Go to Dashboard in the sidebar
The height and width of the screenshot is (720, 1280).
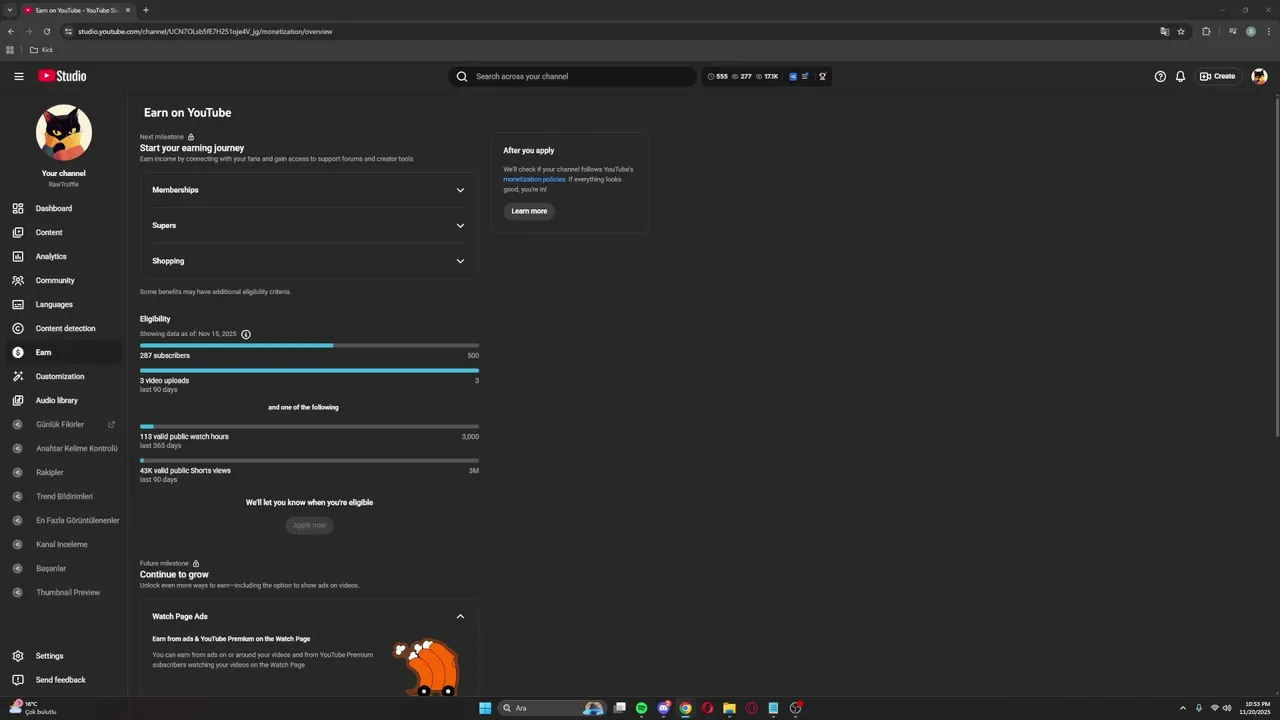[x=64, y=208]
